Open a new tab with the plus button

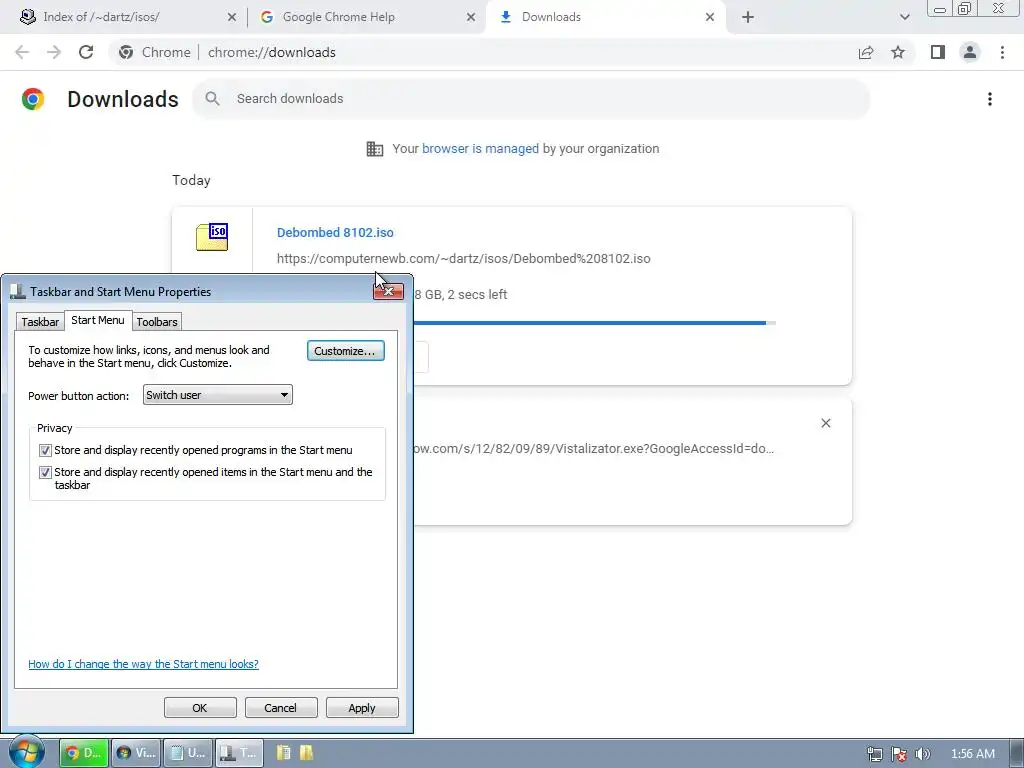[x=748, y=17]
